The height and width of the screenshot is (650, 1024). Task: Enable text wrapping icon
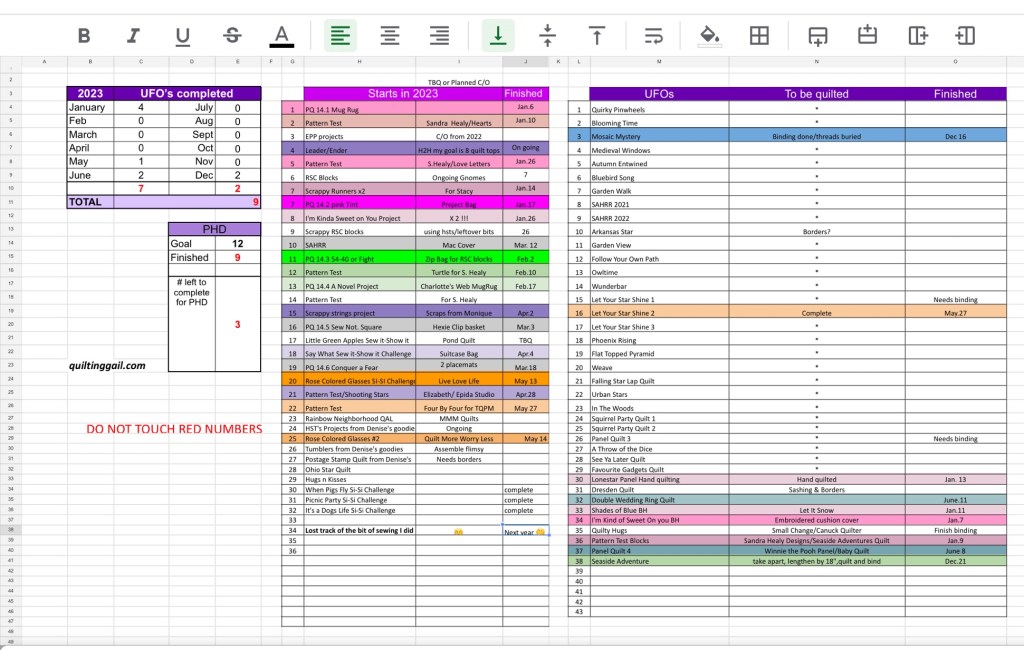654,36
